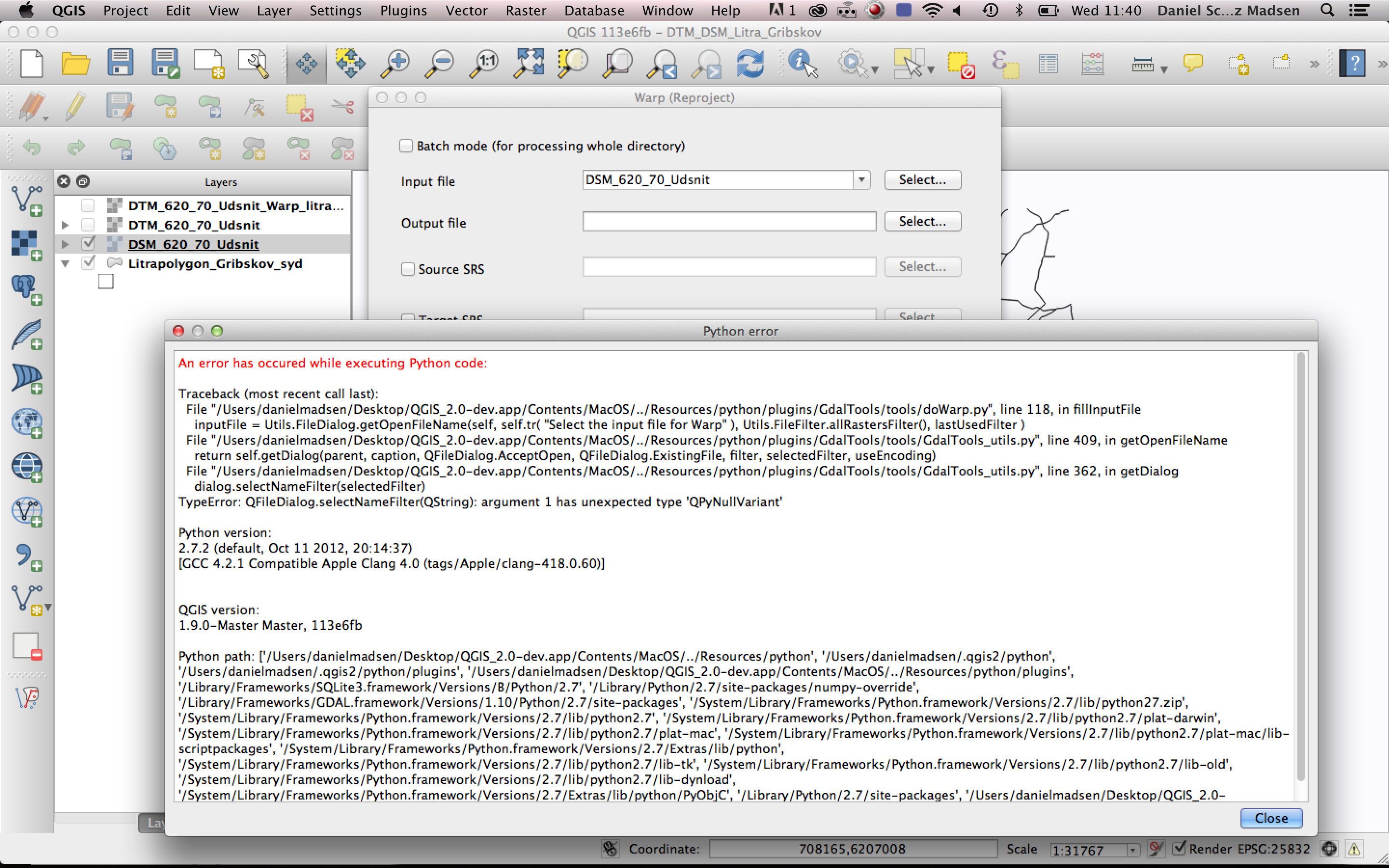Open Select Features tool dropdown arrow
This screenshot has height=868, width=1389.
(x=930, y=69)
